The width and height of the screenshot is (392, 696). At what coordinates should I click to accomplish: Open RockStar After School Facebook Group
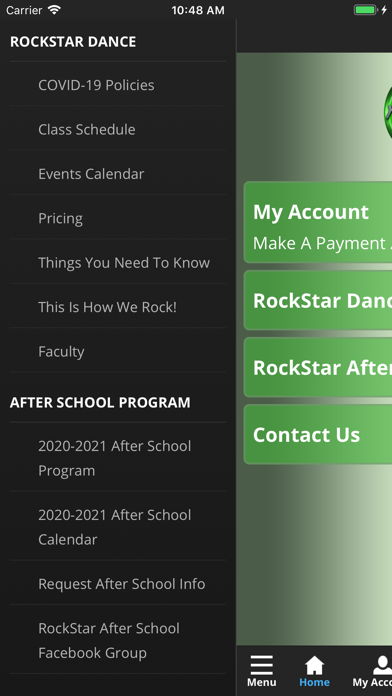pyautogui.click(x=118, y=640)
